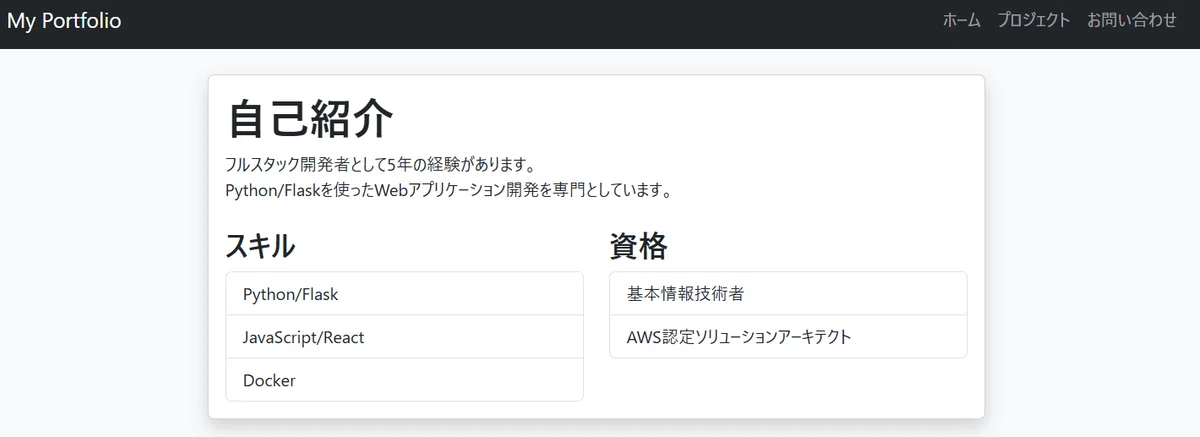This screenshot has height=437, width=1200.
Task: Select the AWS認定ソリューションアーキテクト item
Action: point(788,337)
